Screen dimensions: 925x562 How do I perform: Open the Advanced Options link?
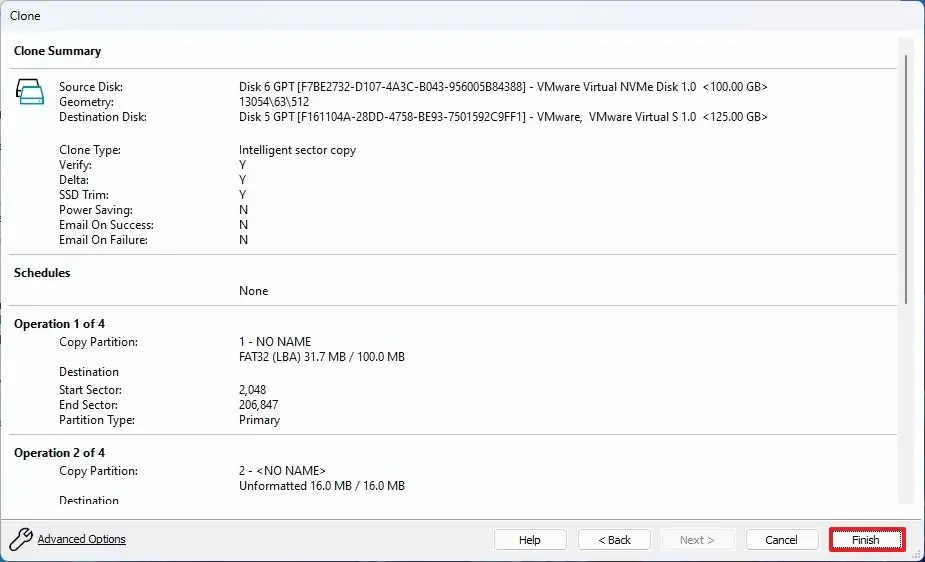click(x=81, y=539)
